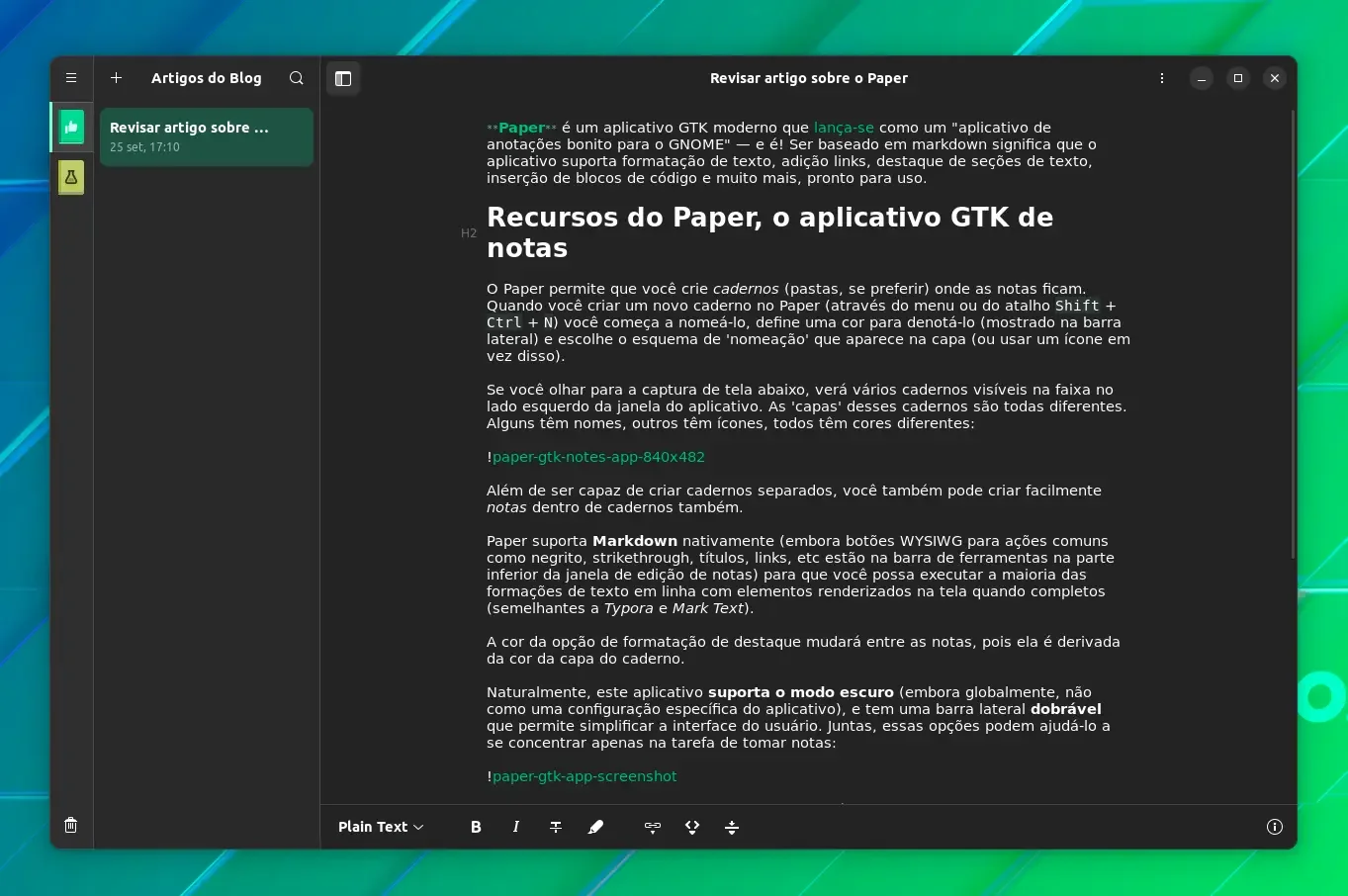Insert a horizontal rule
This screenshot has width=1348, height=896.
[x=732, y=827]
